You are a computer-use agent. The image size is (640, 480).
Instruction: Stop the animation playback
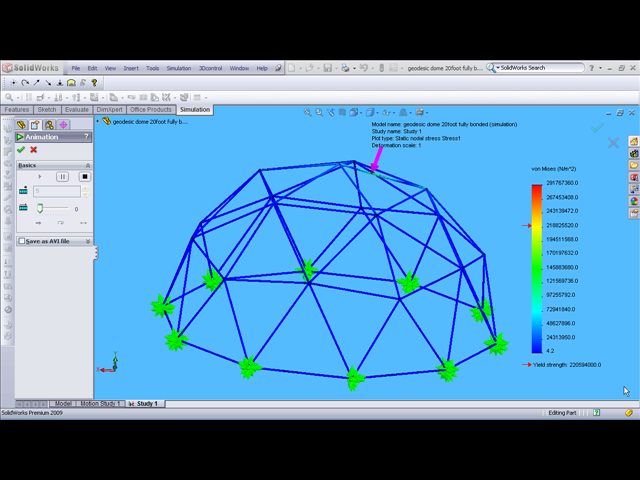pos(85,177)
